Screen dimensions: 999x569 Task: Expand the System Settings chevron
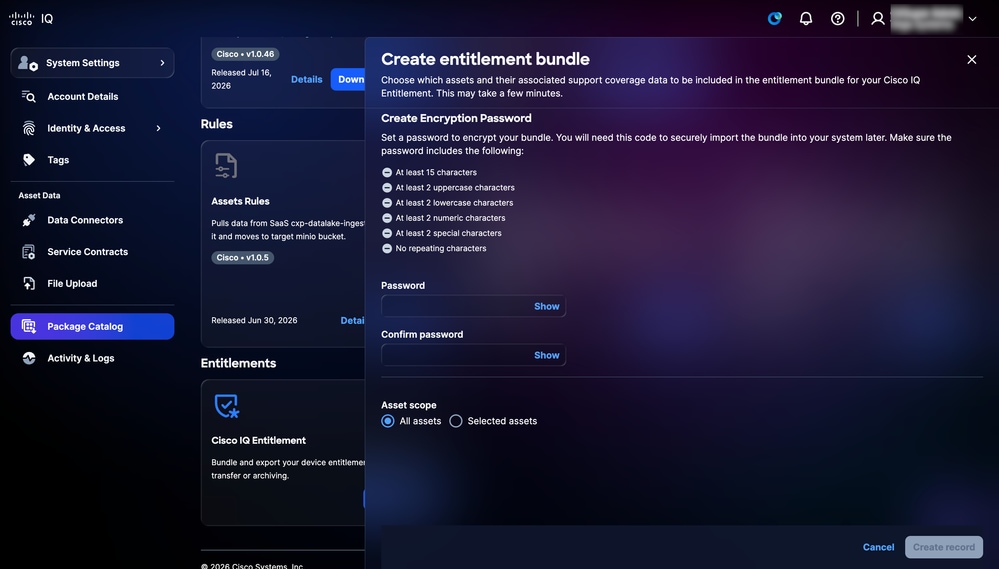coord(162,62)
